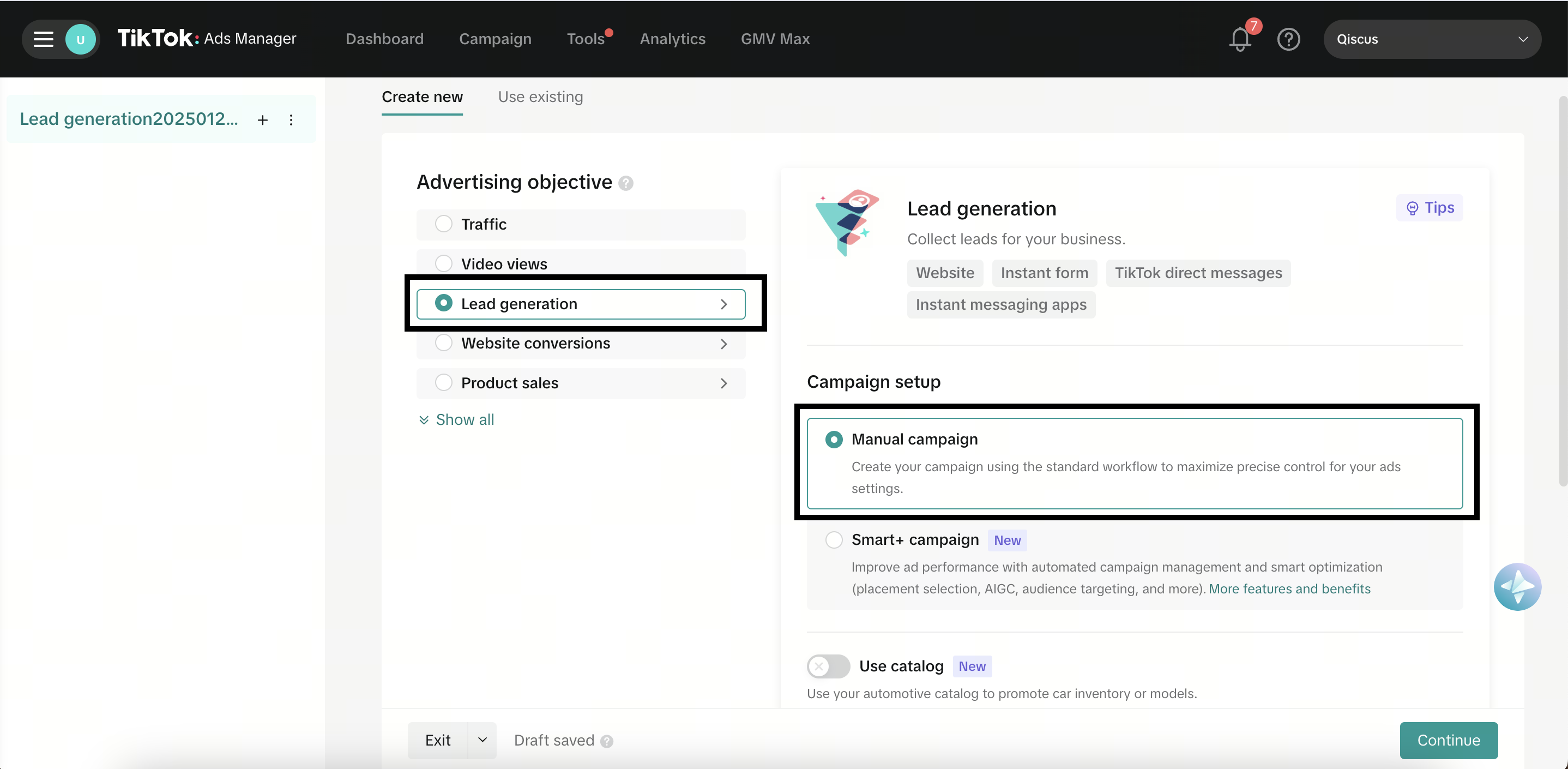Click the New badge beside Use catalog
Image resolution: width=1568 pixels, height=769 pixels.
point(972,666)
